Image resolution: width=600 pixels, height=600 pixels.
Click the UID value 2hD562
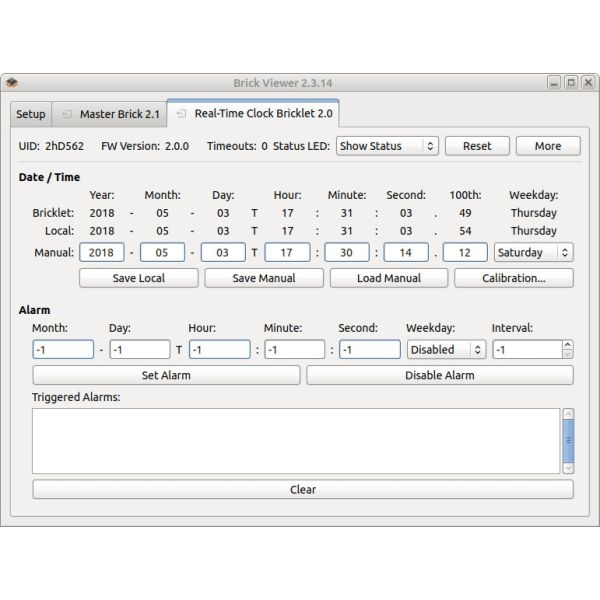tap(64, 146)
